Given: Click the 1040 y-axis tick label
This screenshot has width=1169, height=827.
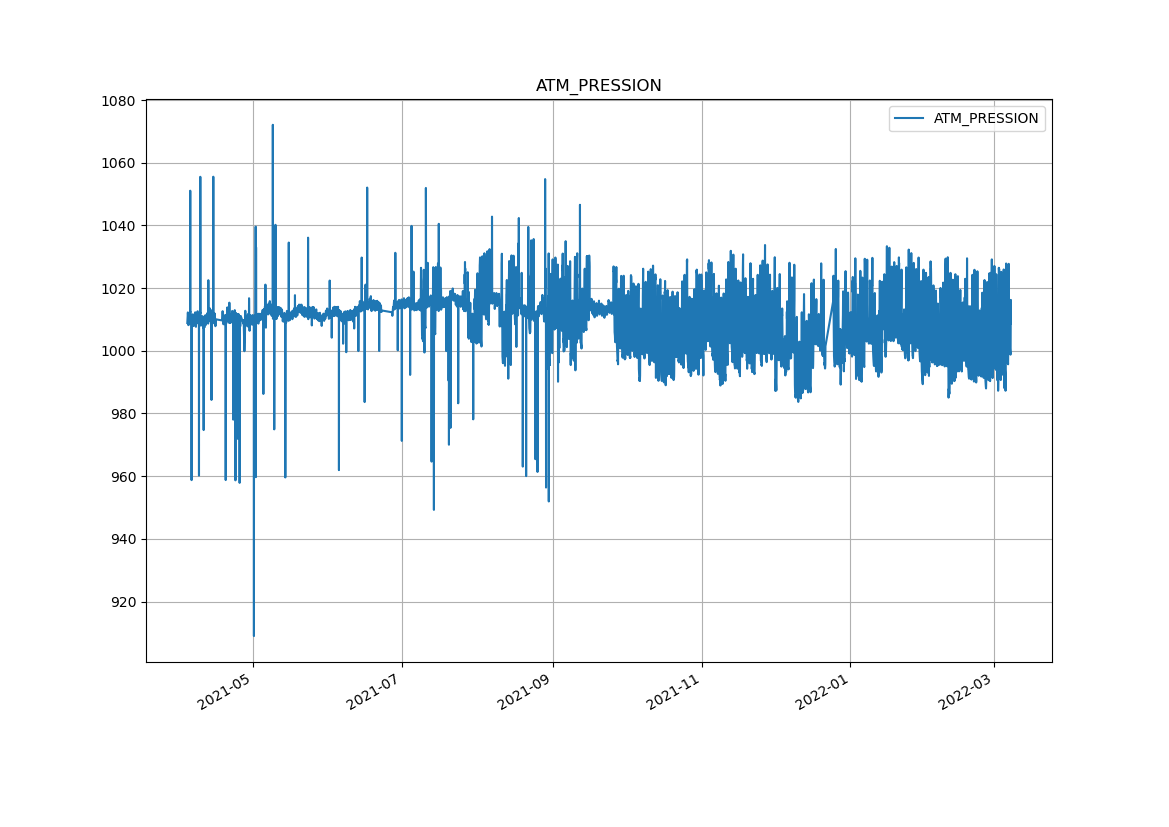Looking at the screenshot, I should [x=120, y=226].
